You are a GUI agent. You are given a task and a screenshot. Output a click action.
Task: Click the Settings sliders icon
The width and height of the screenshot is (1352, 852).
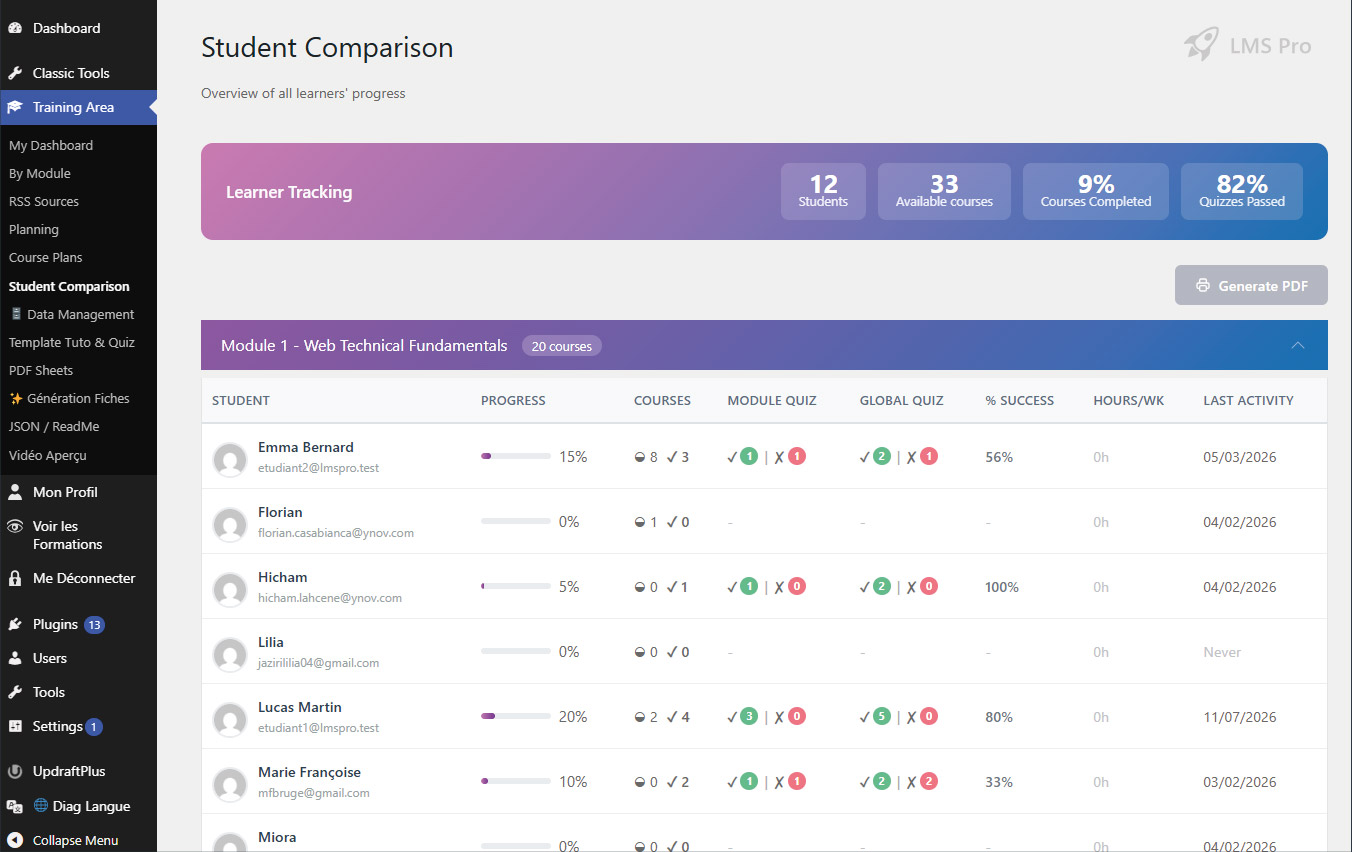pyautogui.click(x=15, y=726)
